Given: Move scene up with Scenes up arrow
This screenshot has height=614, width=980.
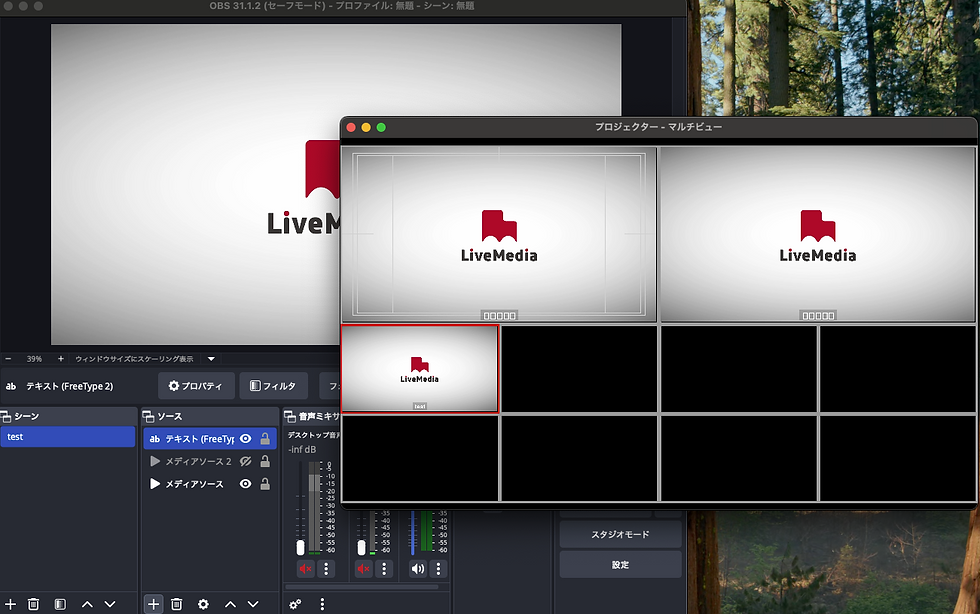Looking at the screenshot, I should click(x=88, y=604).
